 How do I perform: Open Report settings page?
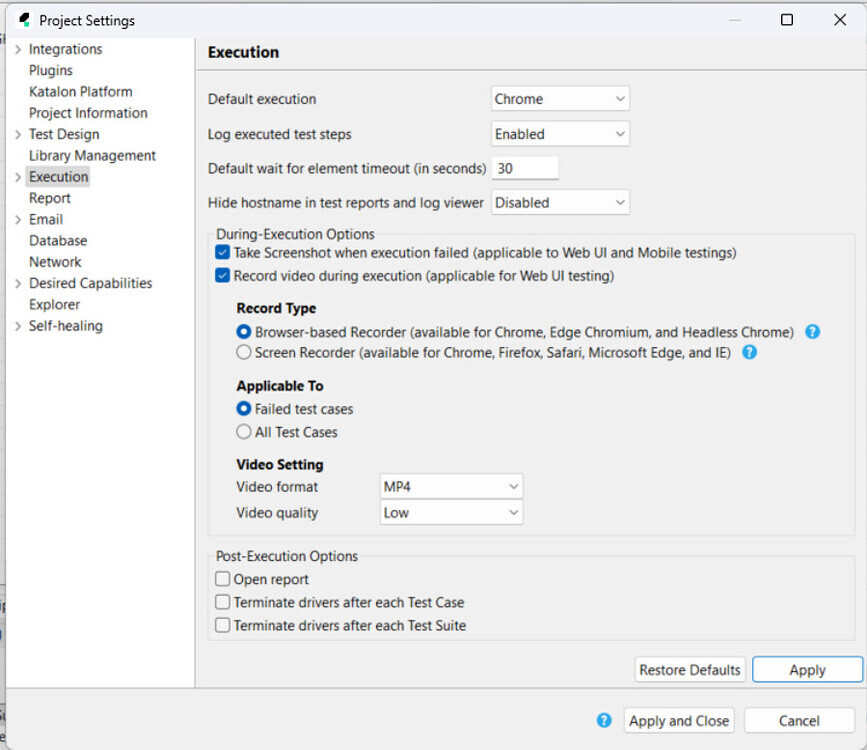click(x=50, y=198)
